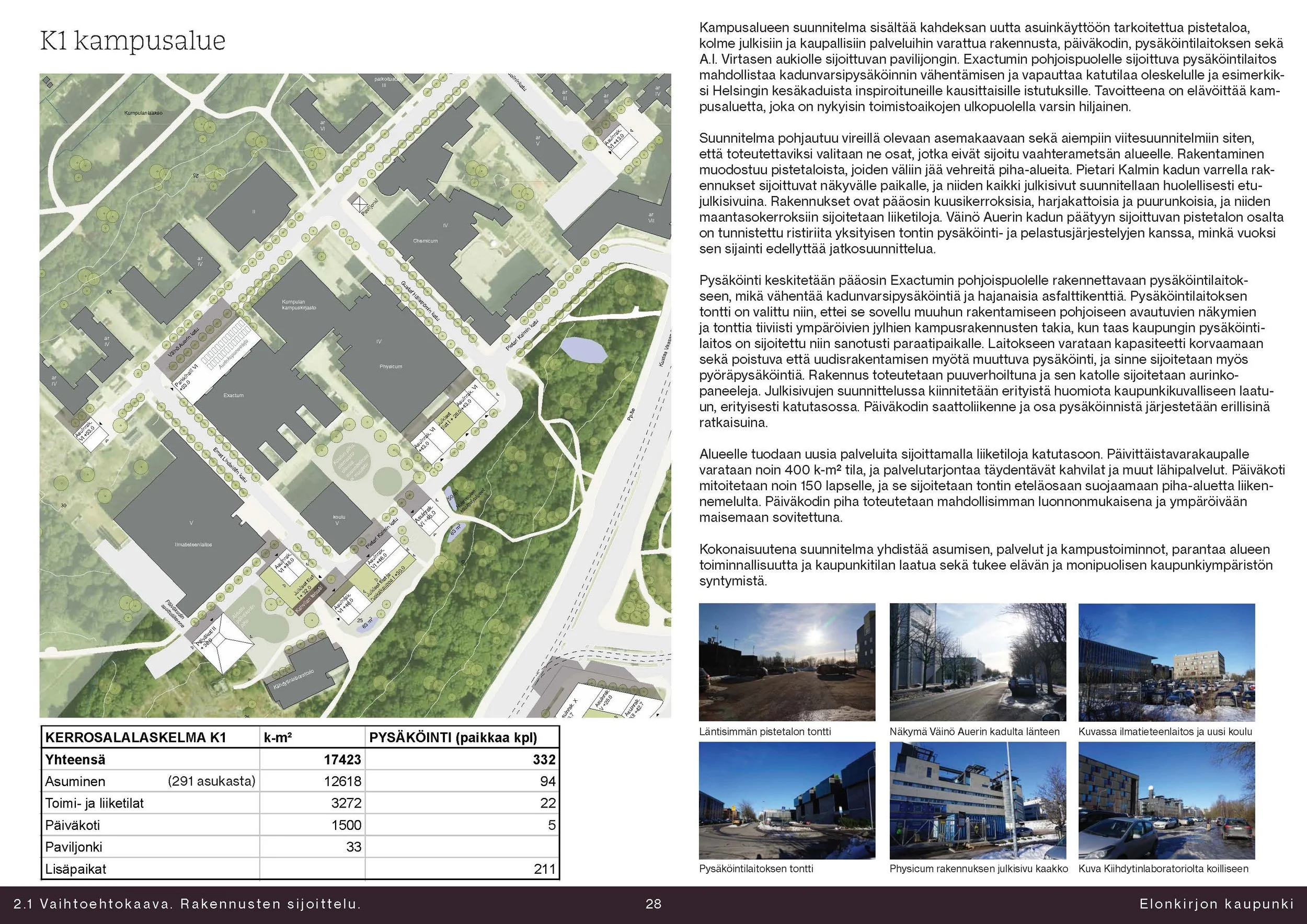
Task: Select the 'Asuminen' row label
Action: click(75, 782)
